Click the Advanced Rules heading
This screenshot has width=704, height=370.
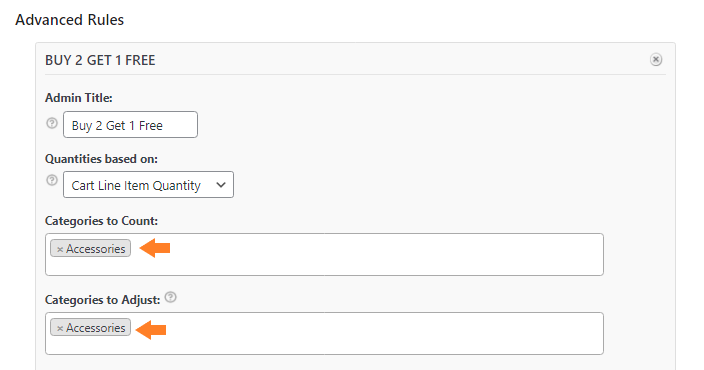(70, 20)
